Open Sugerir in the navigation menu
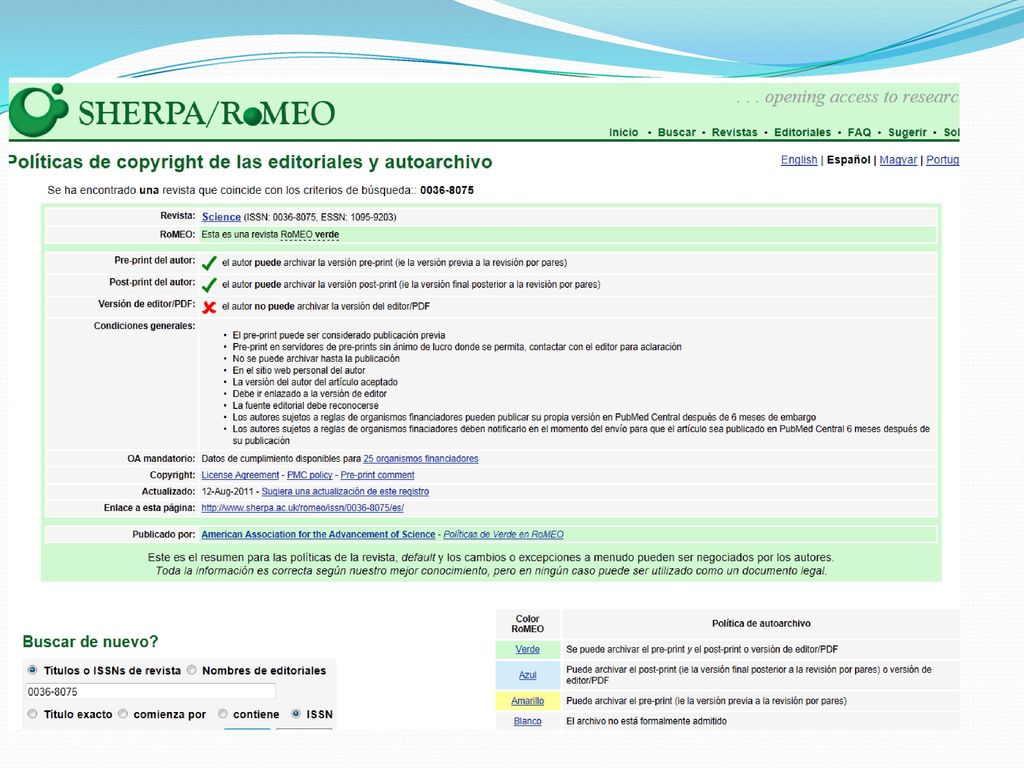The height and width of the screenshot is (768, 1024). (907, 133)
